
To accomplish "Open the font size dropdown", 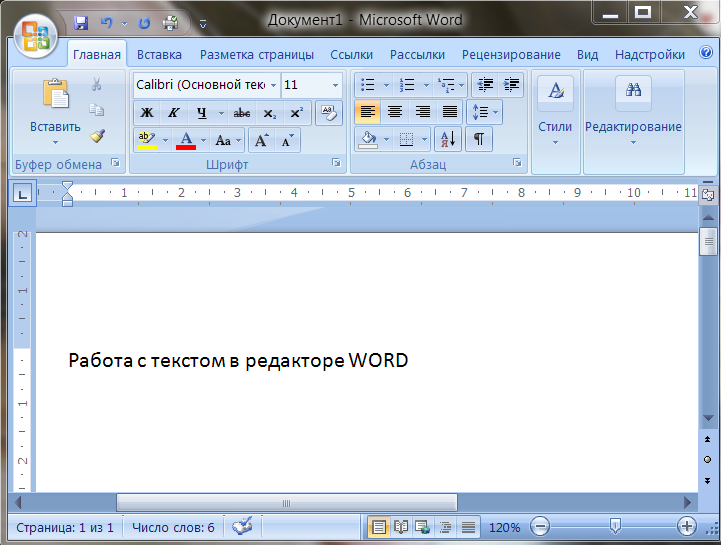I will tap(335, 85).
